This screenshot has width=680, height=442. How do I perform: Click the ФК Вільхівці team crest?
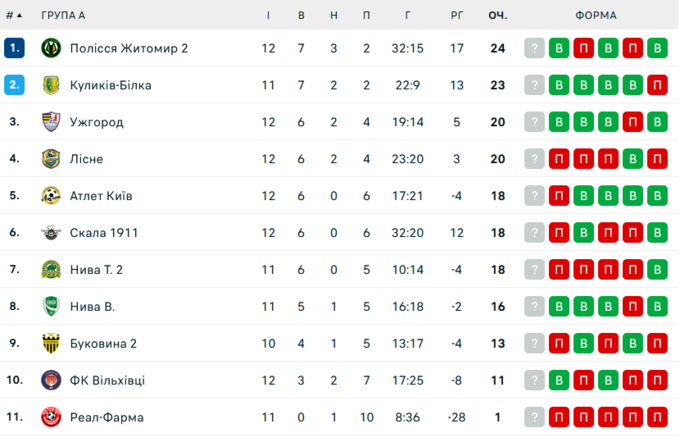point(51,381)
